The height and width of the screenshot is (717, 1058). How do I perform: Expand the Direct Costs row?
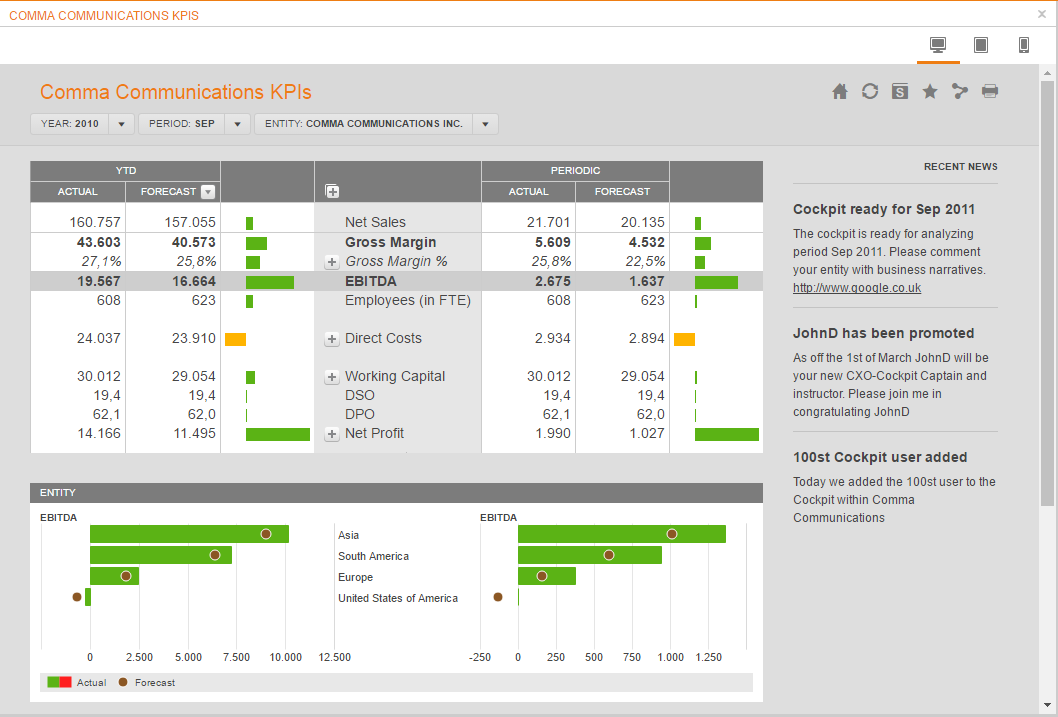coord(332,339)
